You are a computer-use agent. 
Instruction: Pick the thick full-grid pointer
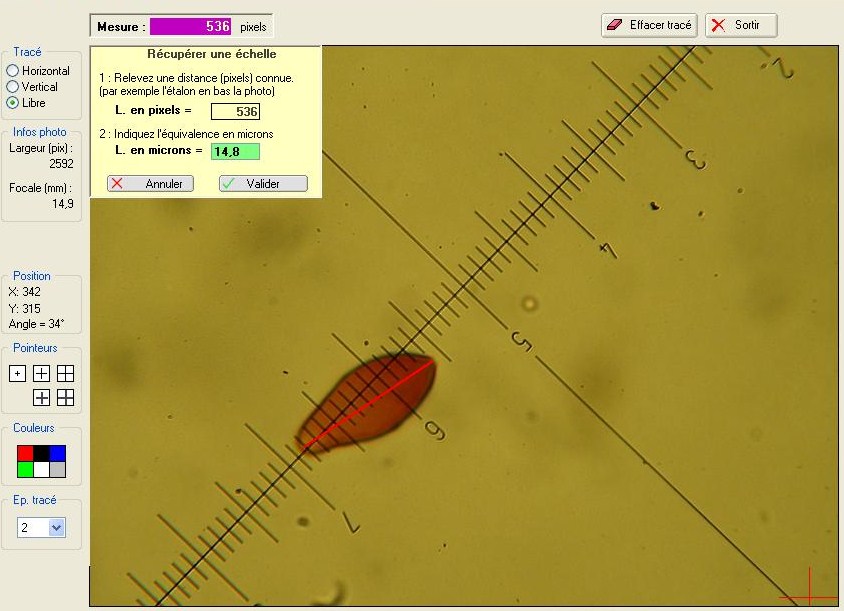pyautogui.click(x=65, y=398)
